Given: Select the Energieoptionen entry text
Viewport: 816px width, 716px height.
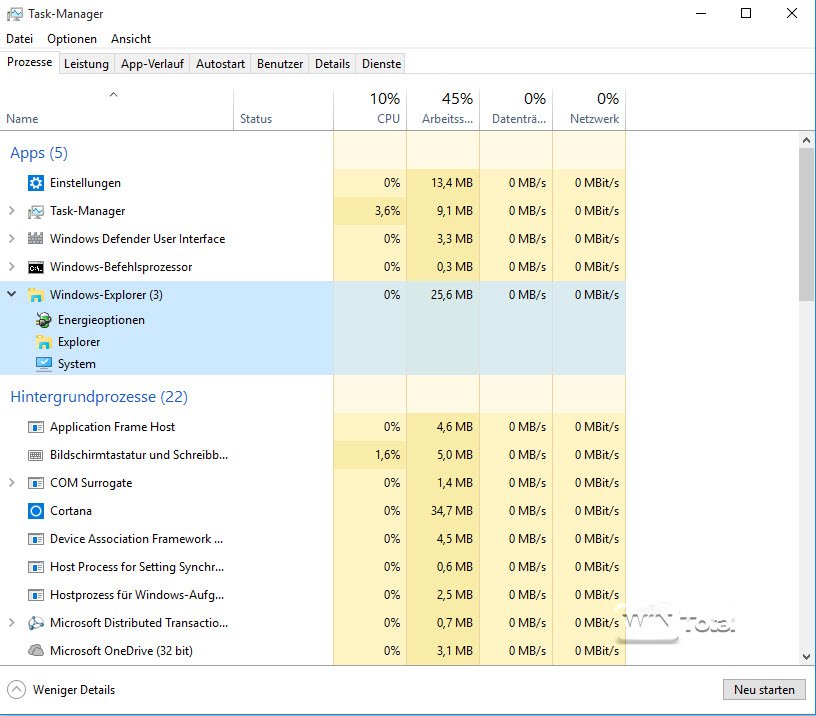Looking at the screenshot, I should click(101, 320).
